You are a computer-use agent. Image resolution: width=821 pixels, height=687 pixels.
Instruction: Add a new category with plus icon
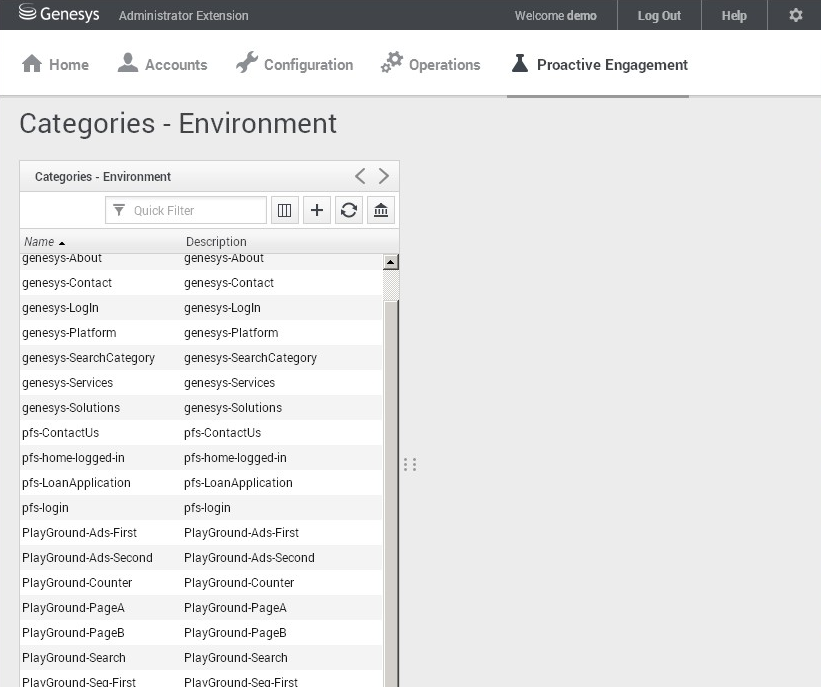(317, 210)
